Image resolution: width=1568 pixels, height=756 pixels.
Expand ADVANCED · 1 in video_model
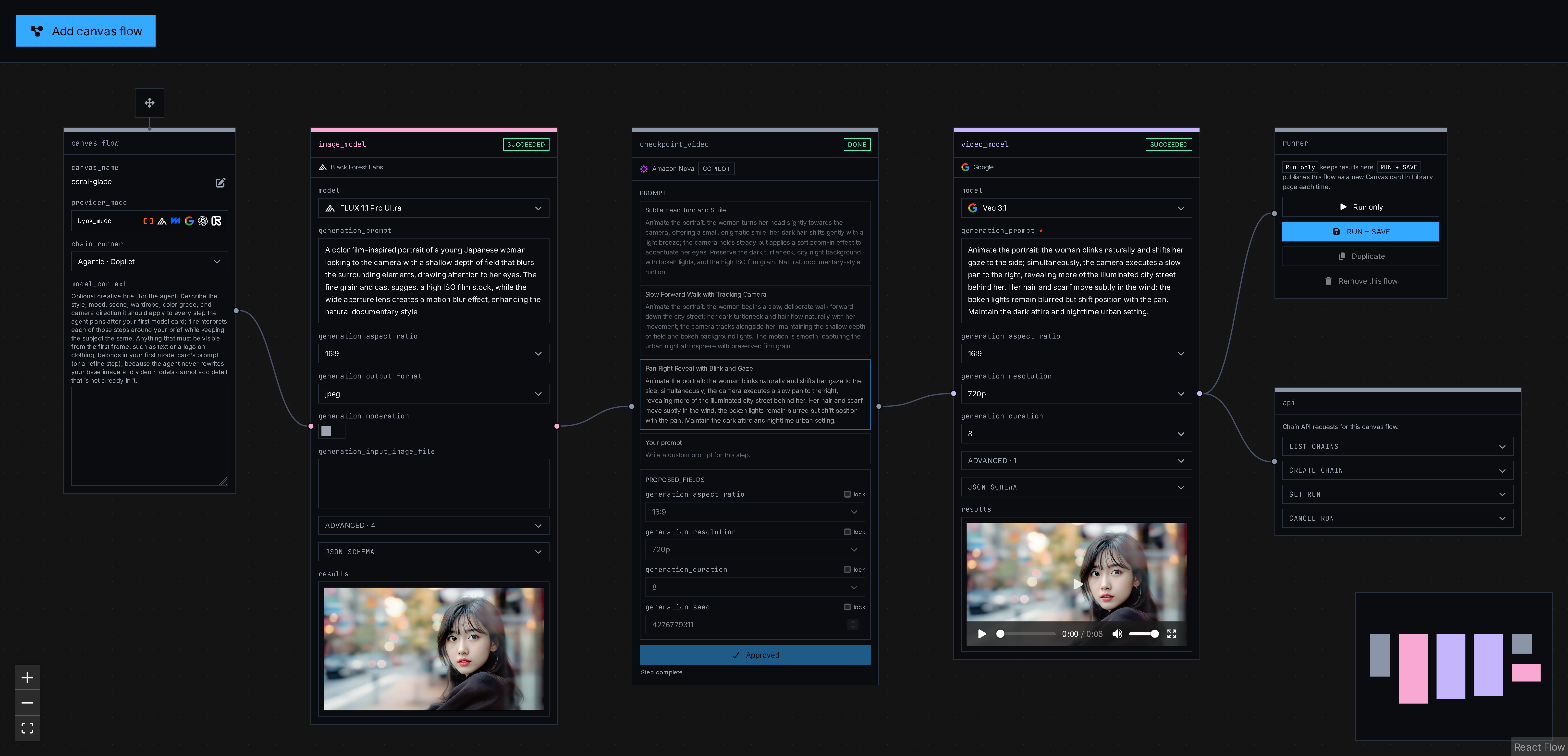[1076, 461]
